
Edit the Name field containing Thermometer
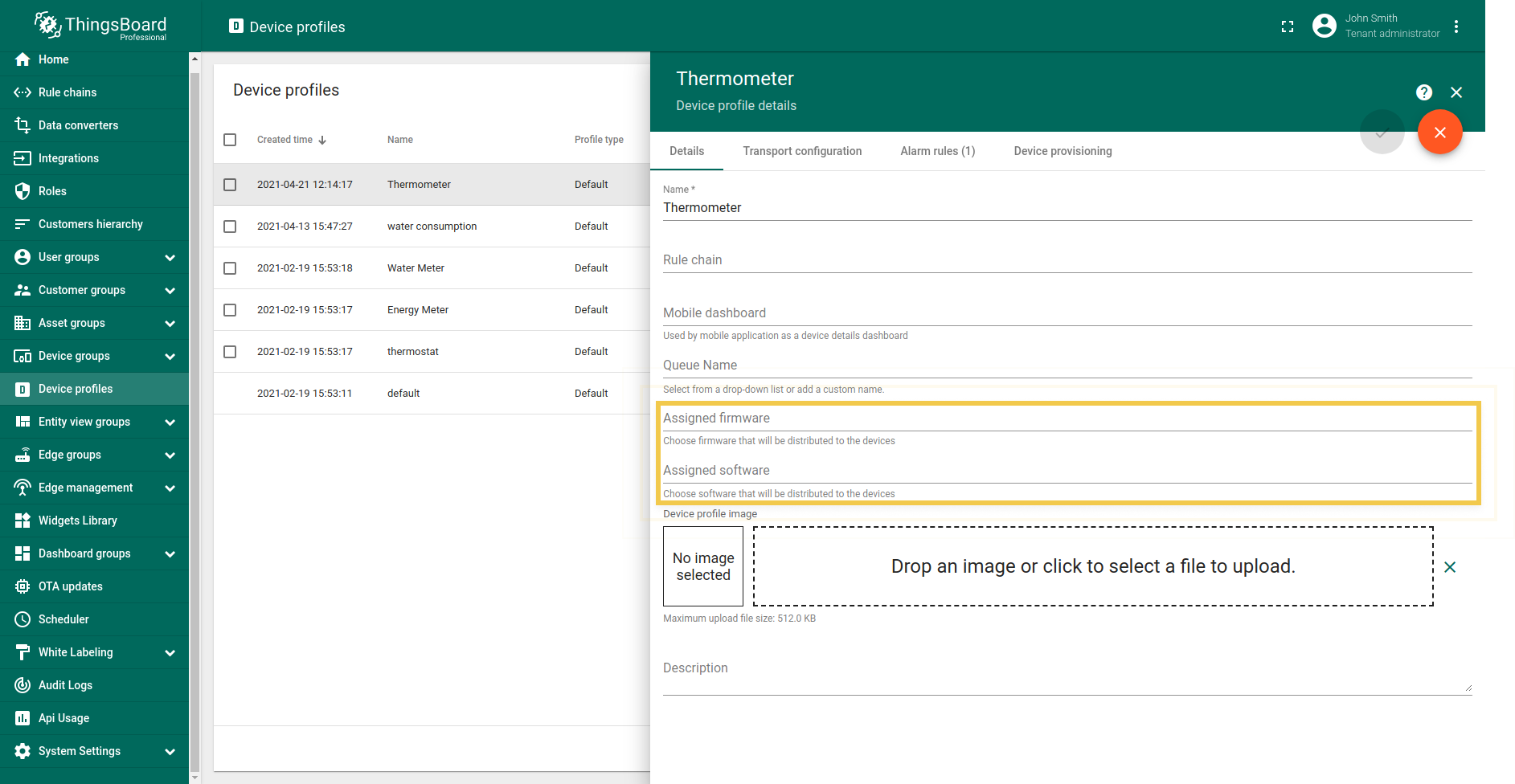1067,208
